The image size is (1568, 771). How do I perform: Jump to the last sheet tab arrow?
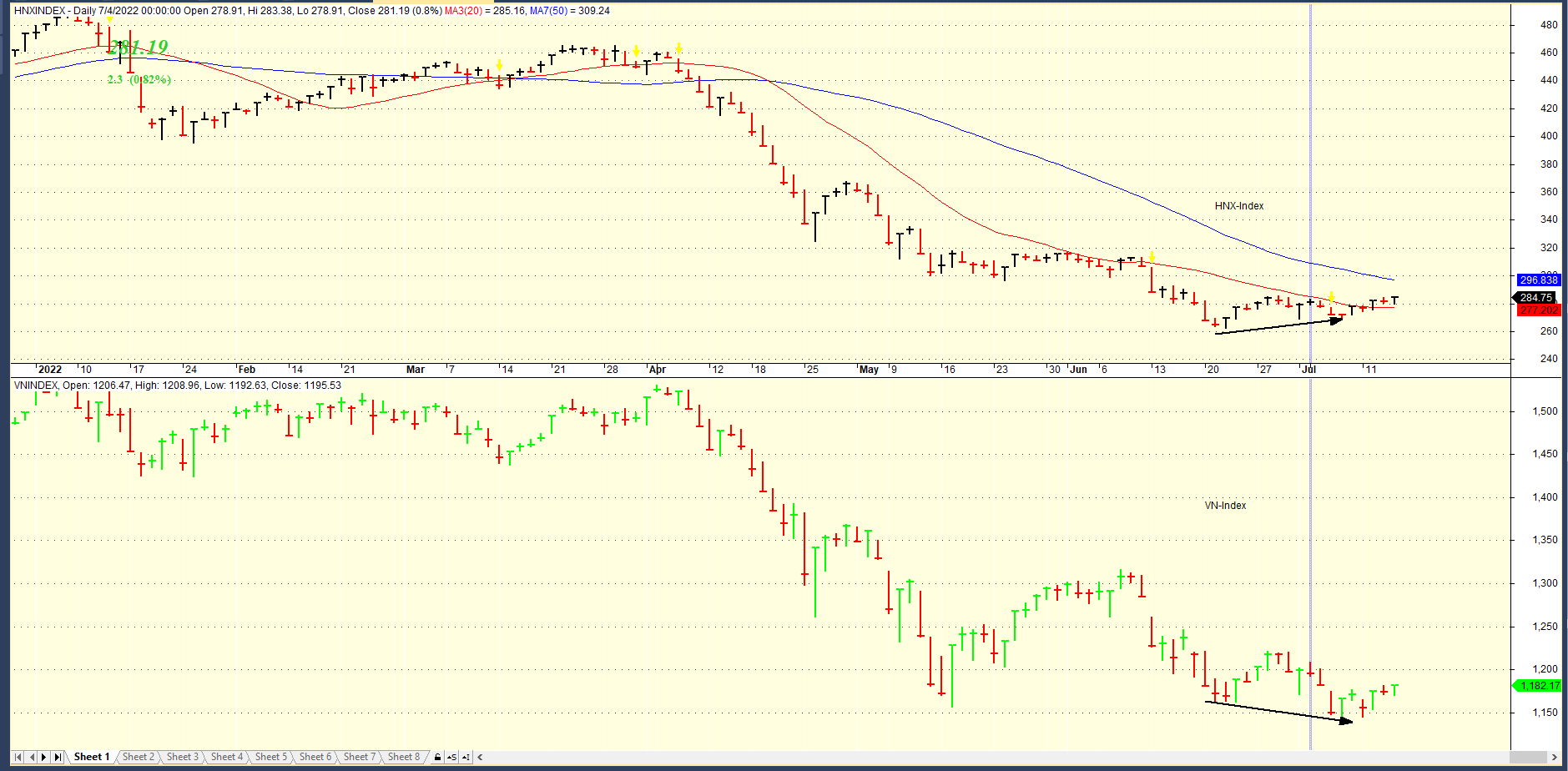point(58,757)
